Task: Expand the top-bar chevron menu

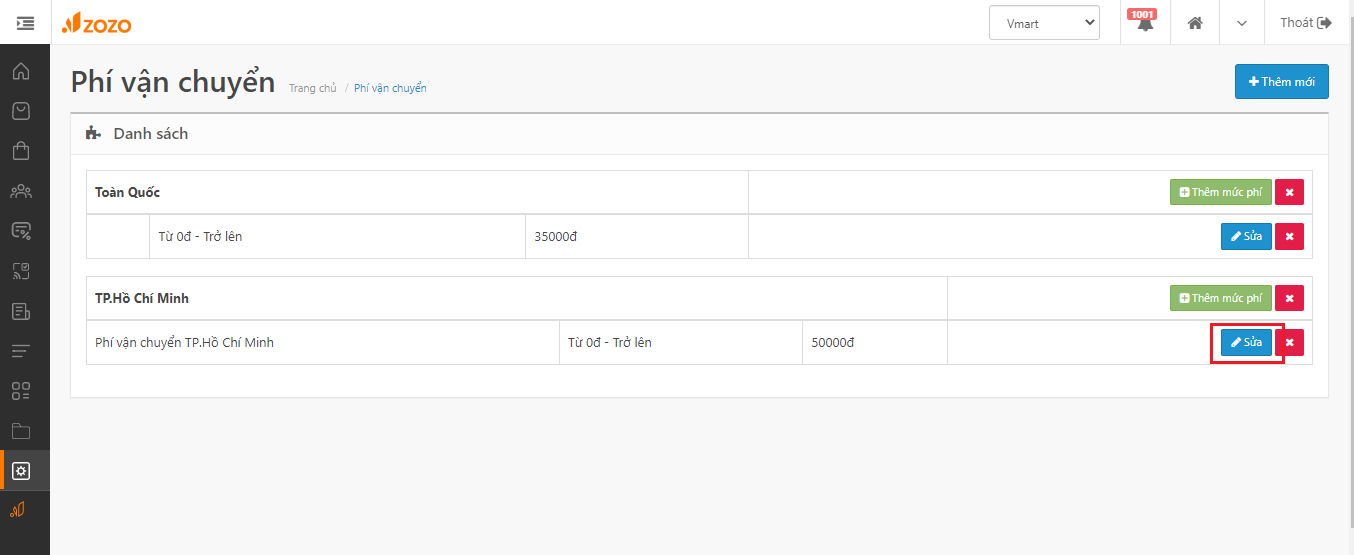Action: click(x=1242, y=23)
